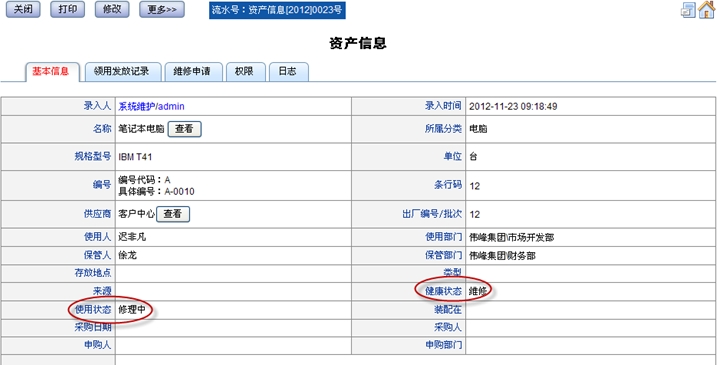This screenshot has width=718, height=365.
Task: Click the 存放地点 field label
Action: (x=93, y=273)
